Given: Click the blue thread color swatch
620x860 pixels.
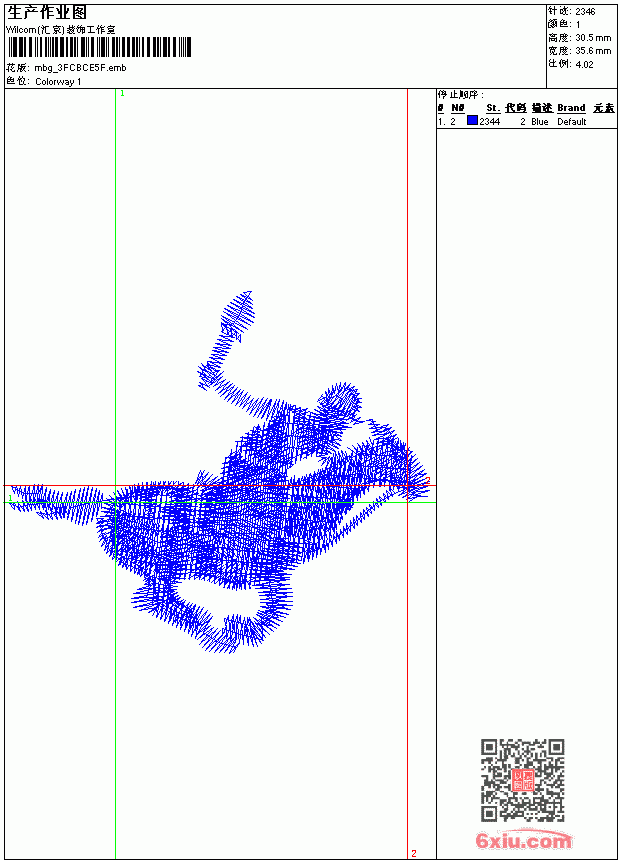Looking at the screenshot, I should click(472, 121).
